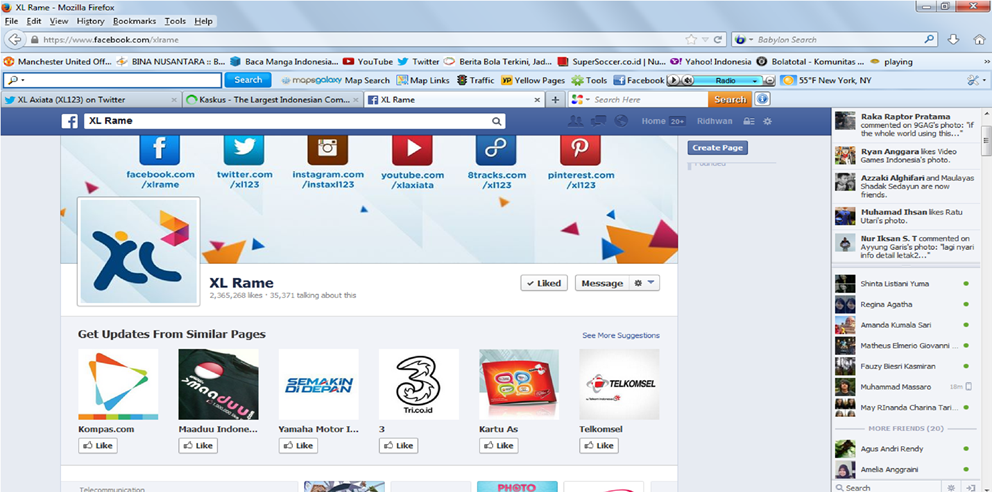This screenshot has height=492, width=992.
Task: Switch to the Kaskus tab
Action: click(272, 100)
